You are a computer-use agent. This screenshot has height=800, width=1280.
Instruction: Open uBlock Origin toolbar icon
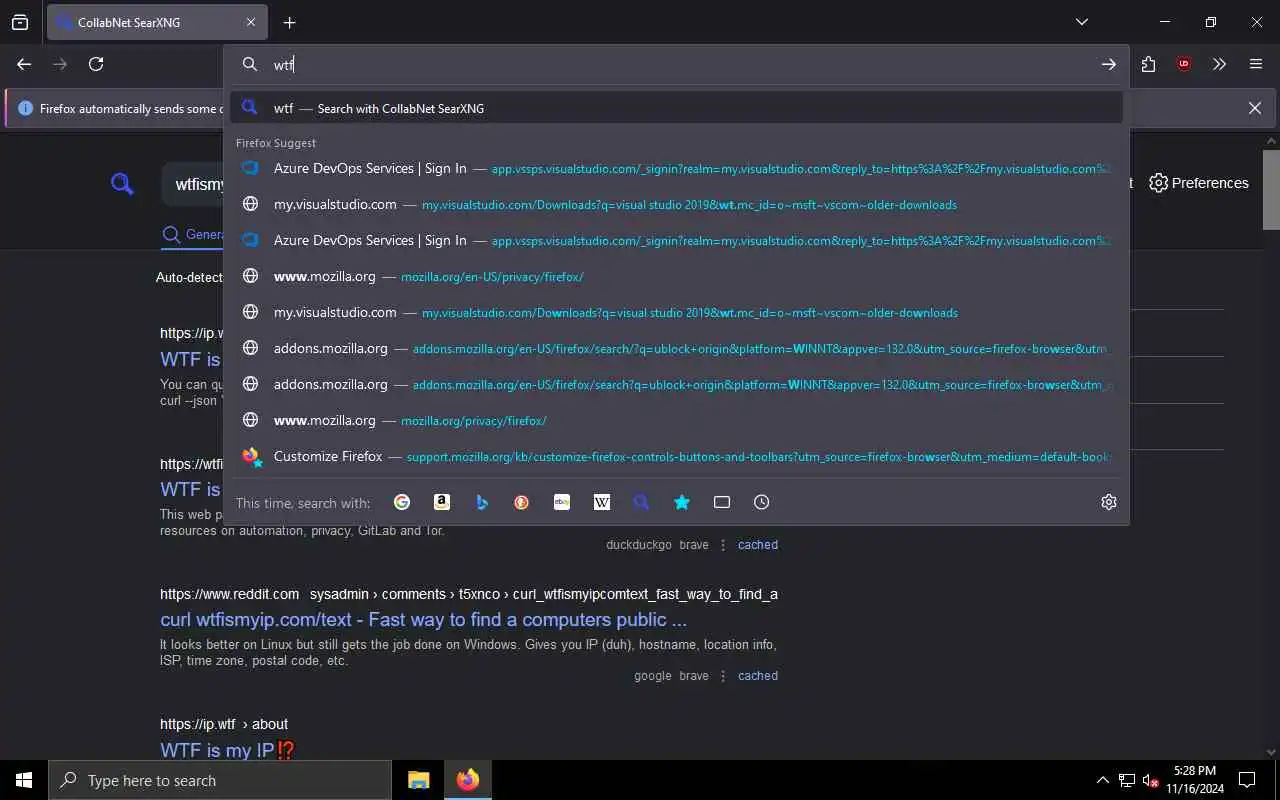click(1184, 64)
